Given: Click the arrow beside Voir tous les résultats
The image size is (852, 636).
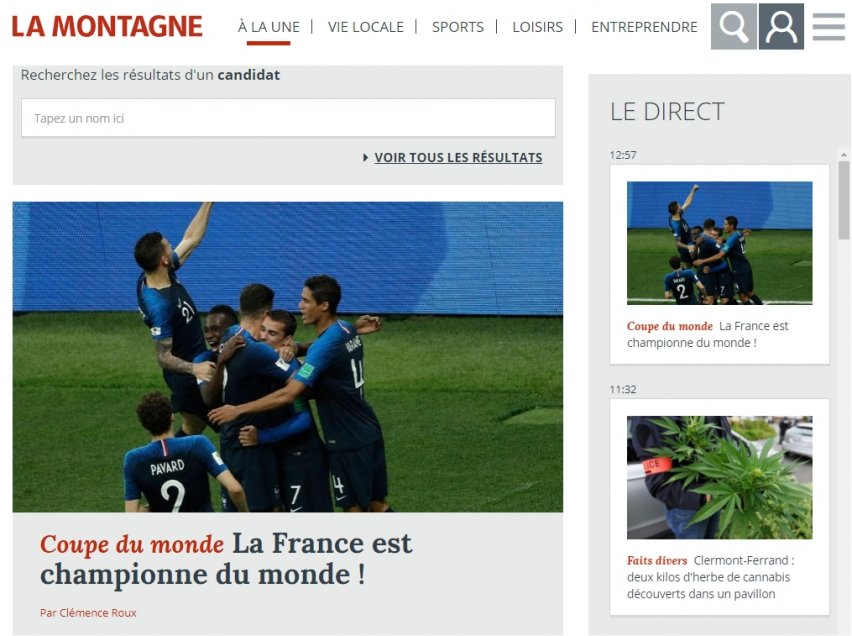Looking at the screenshot, I should click(x=365, y=158).
